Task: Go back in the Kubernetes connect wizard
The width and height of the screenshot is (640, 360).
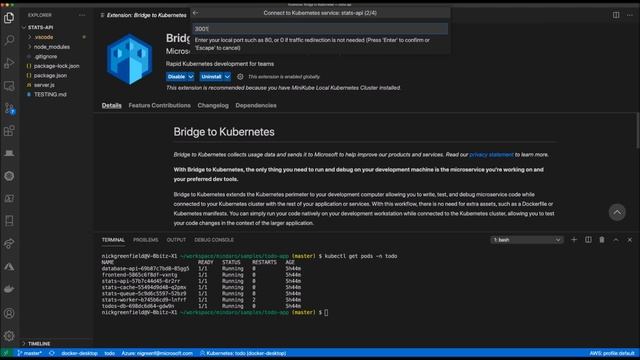Action: point(196,13)
